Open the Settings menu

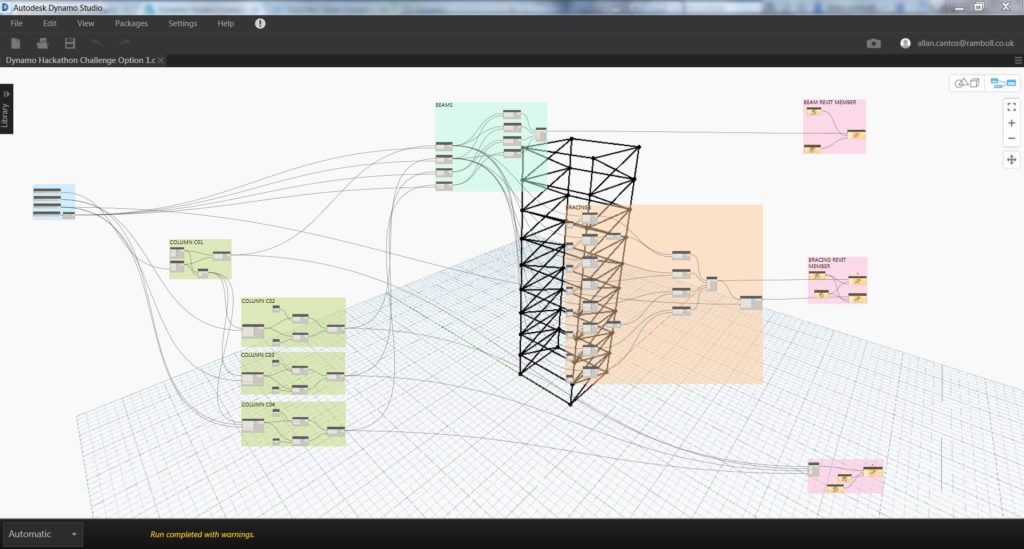click(182, 24)
